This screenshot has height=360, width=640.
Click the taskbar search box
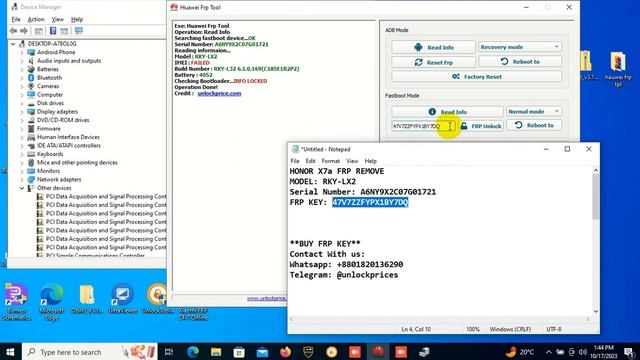89,352
